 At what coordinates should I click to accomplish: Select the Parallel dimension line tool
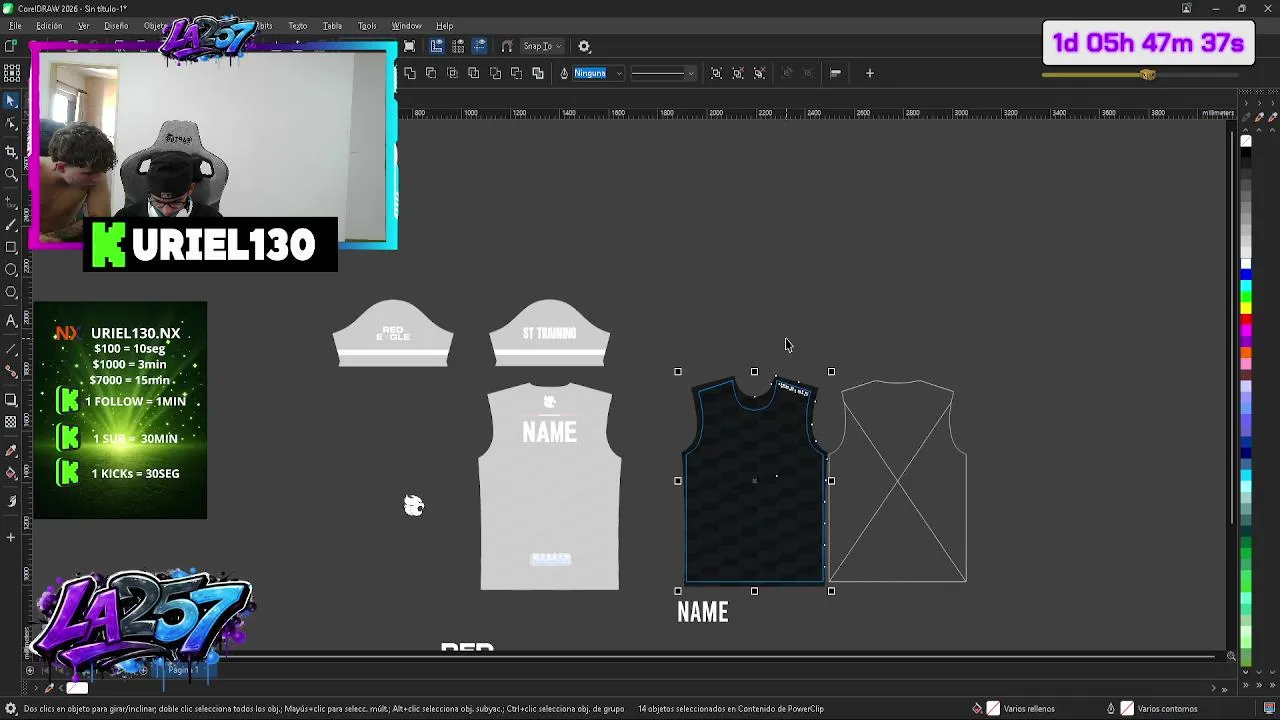click(11, 348)
